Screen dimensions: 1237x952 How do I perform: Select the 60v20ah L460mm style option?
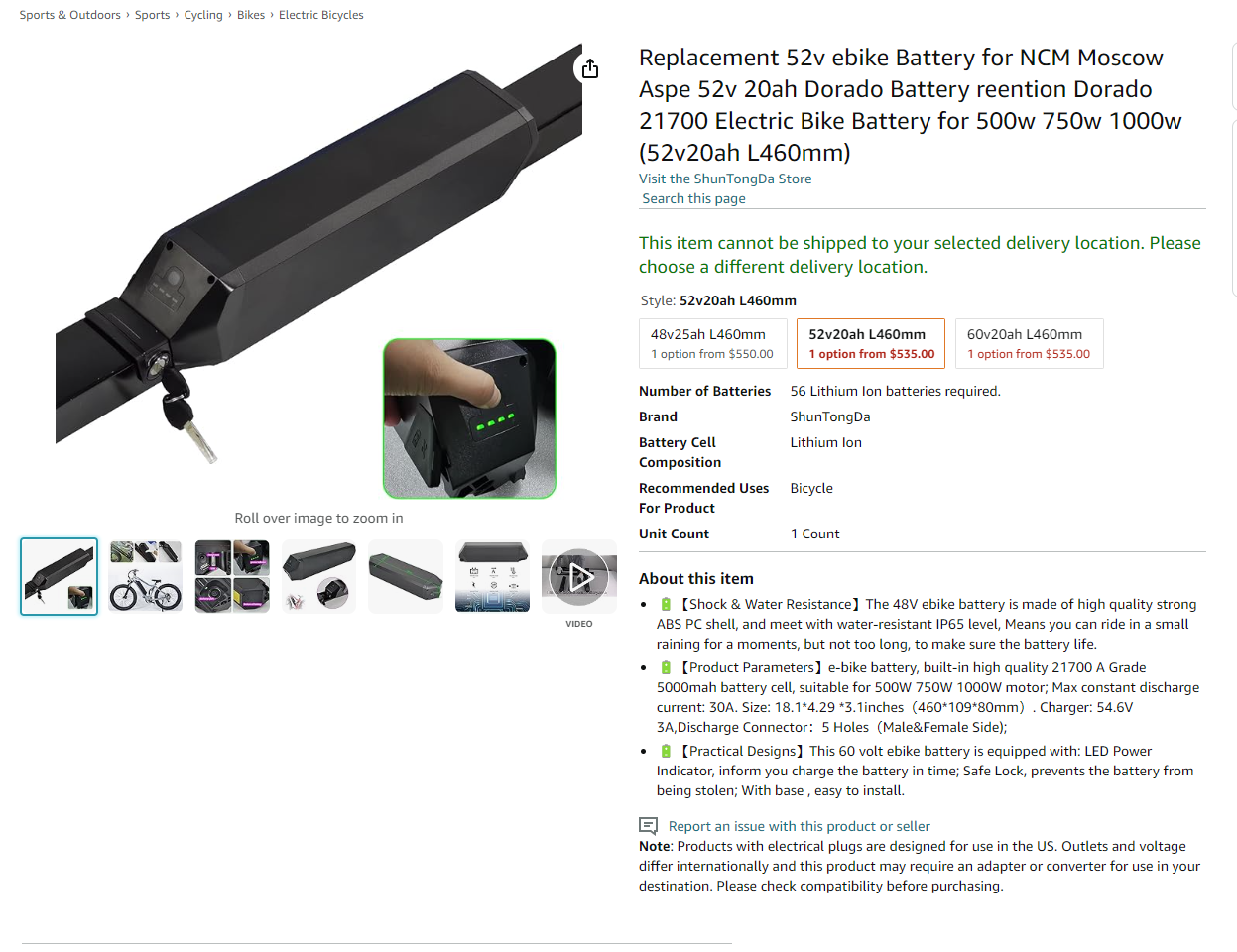(1029, 343)
